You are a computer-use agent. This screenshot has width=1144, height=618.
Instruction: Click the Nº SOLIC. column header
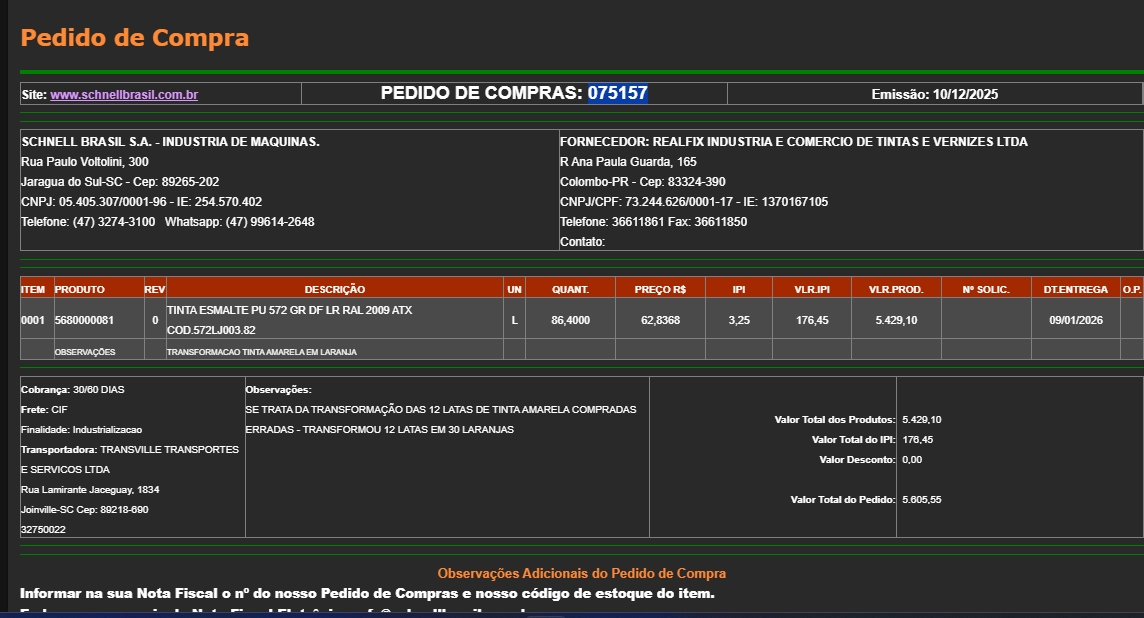pyautogui.click(x=985, y=289)
